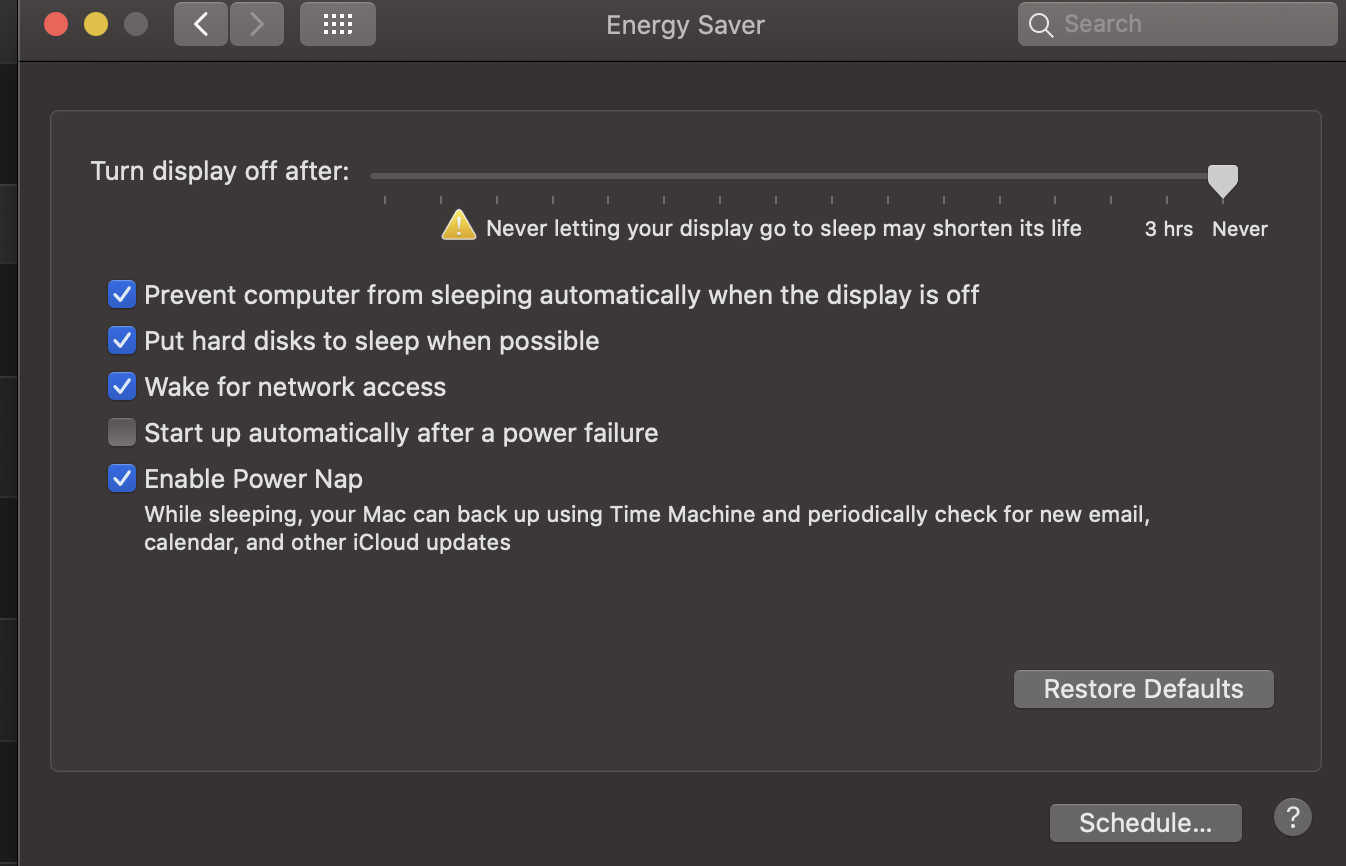This screenshot has height=866, width=1346.
Task: Disable Wake for network access
Action: [122, 387]
